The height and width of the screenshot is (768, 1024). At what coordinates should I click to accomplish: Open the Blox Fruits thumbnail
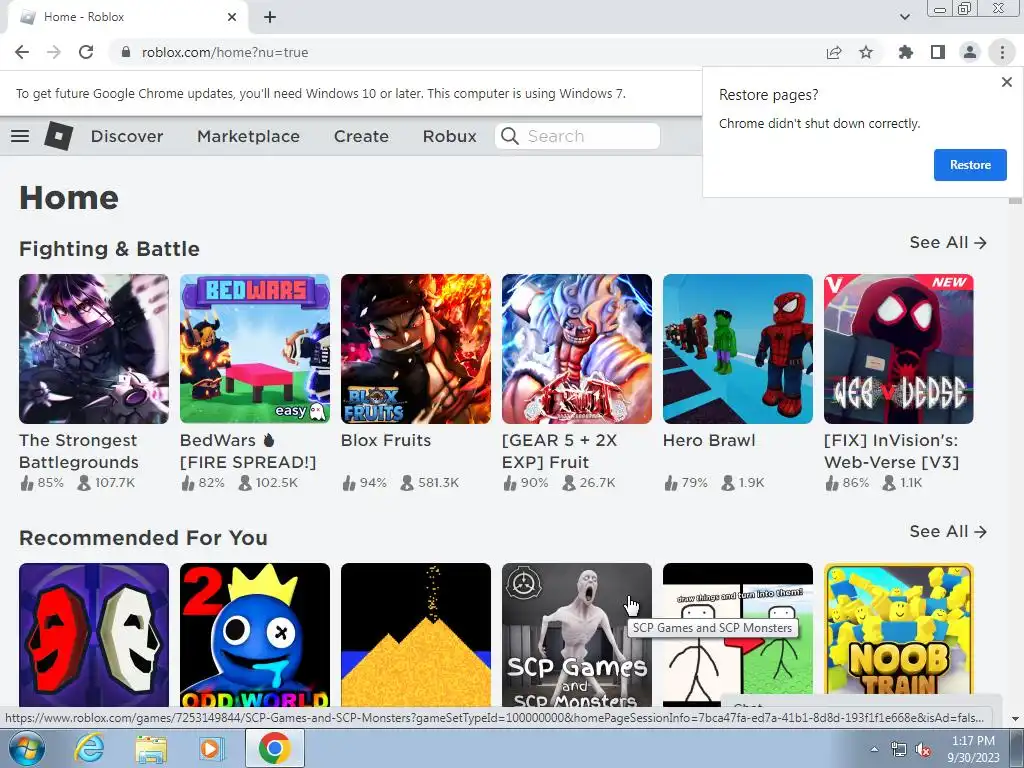[415, 349]
